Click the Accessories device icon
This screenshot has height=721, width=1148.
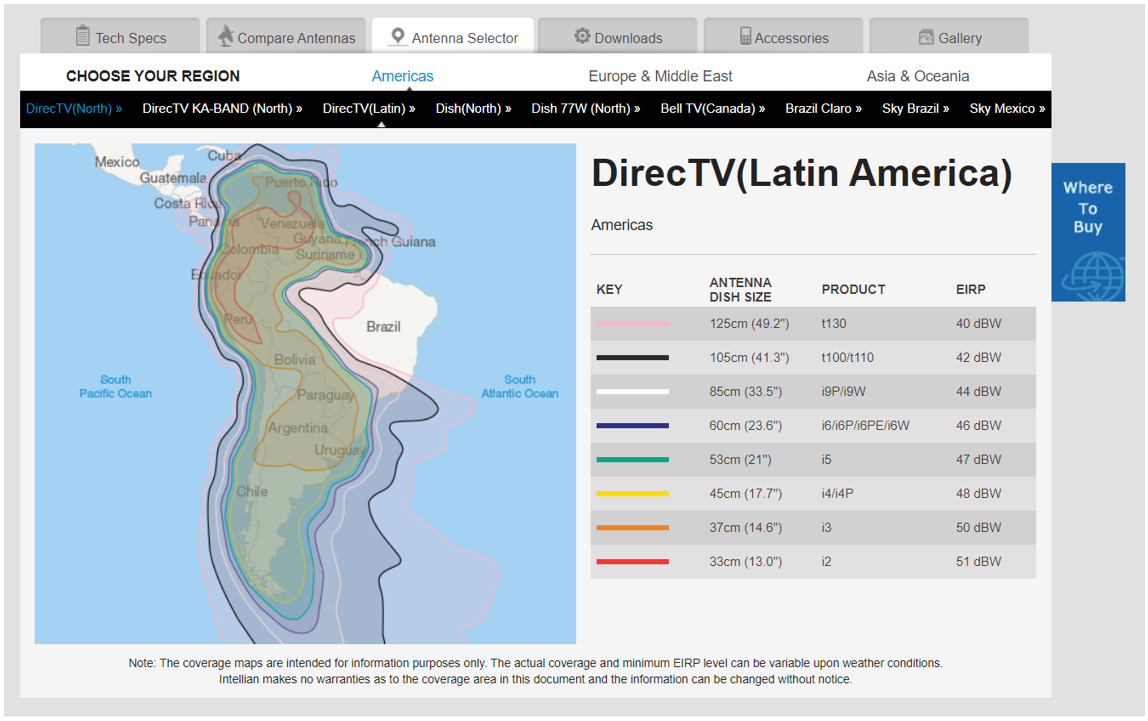(x=745, y=37)
